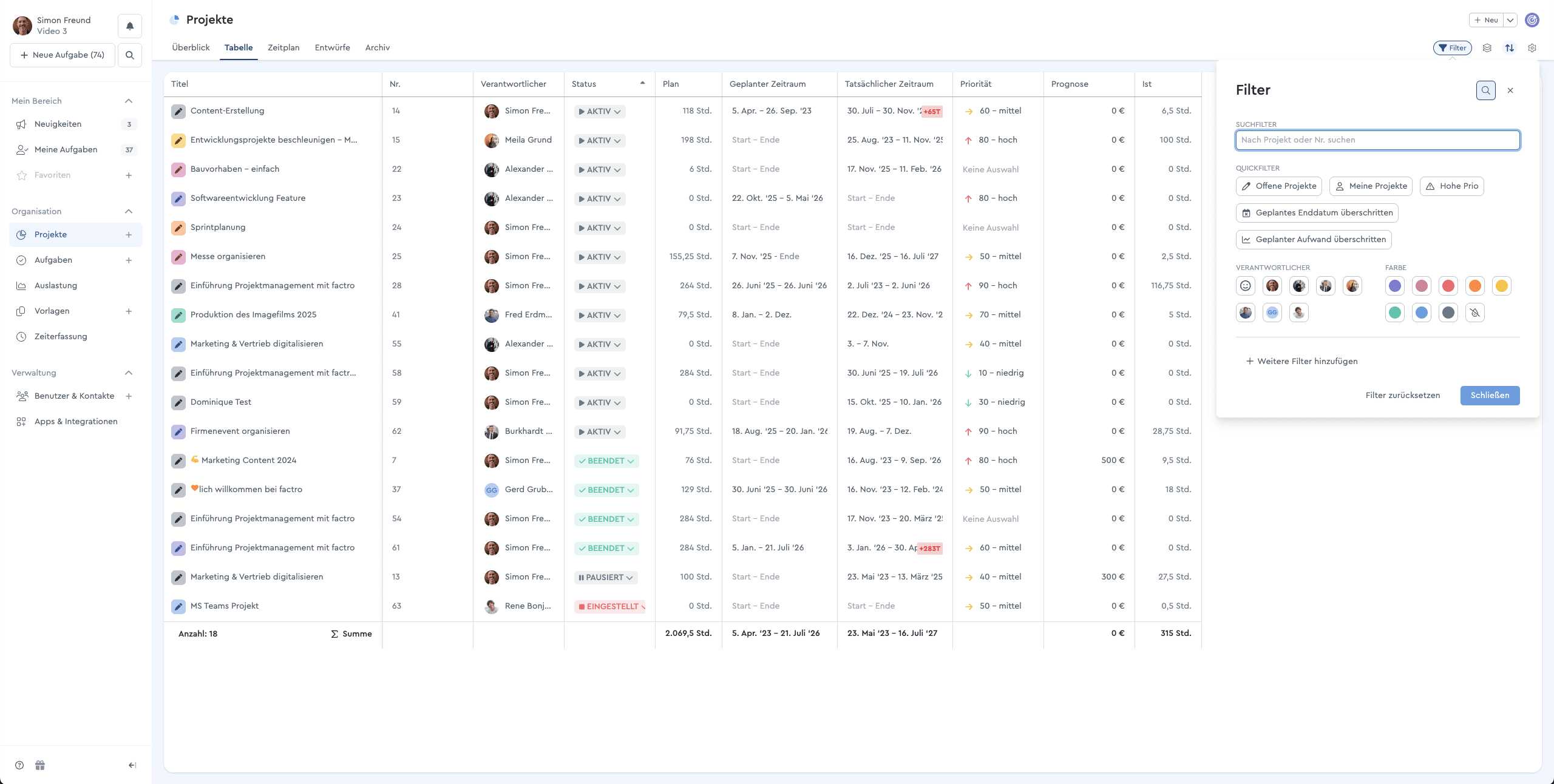Collapse the Organisation sidebar section

pos(129,211)
